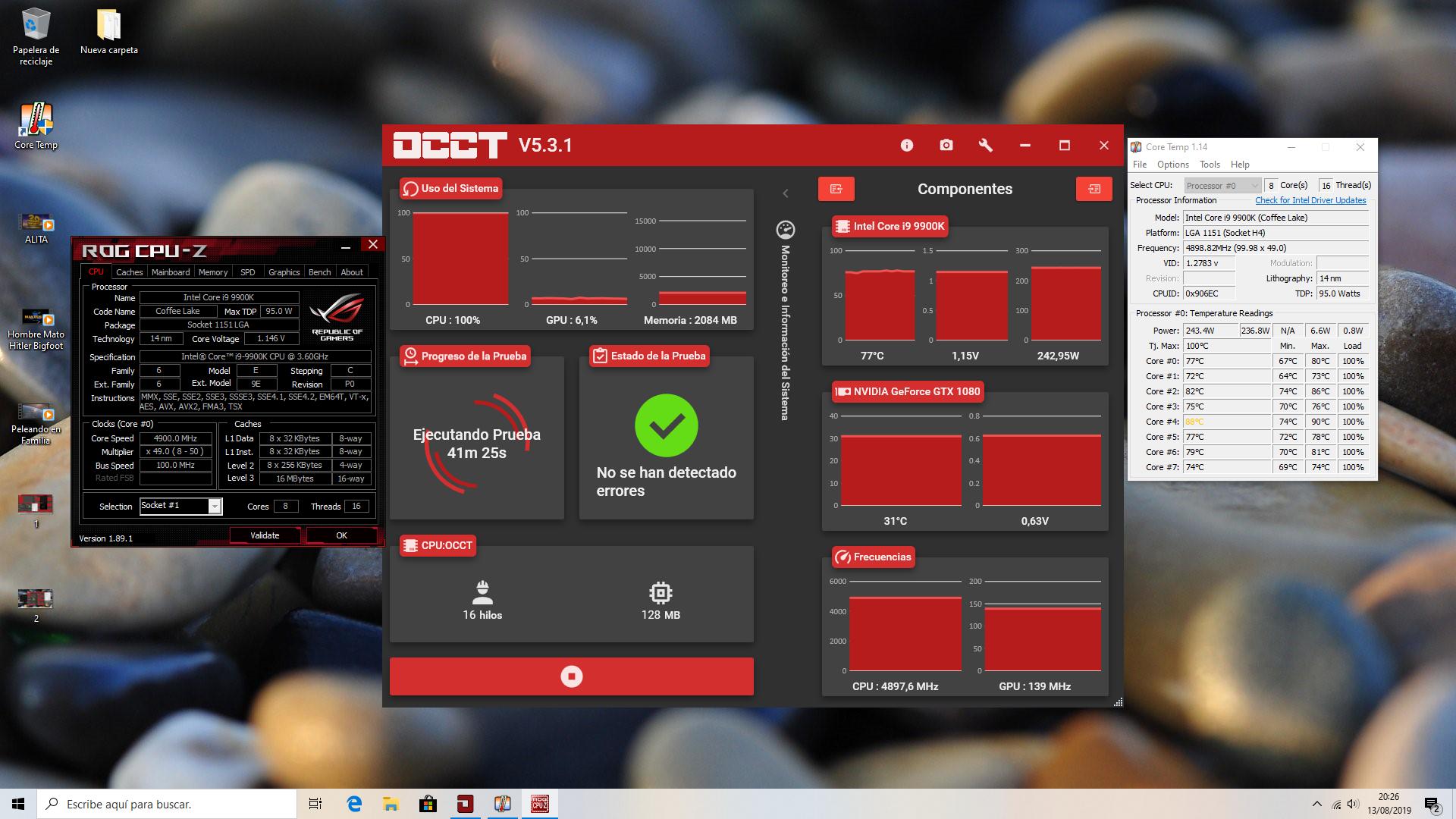Screen dimensions: 1456x819
Task: Open OCCT settings wrench icon
Action: click(x=986, y=146)
